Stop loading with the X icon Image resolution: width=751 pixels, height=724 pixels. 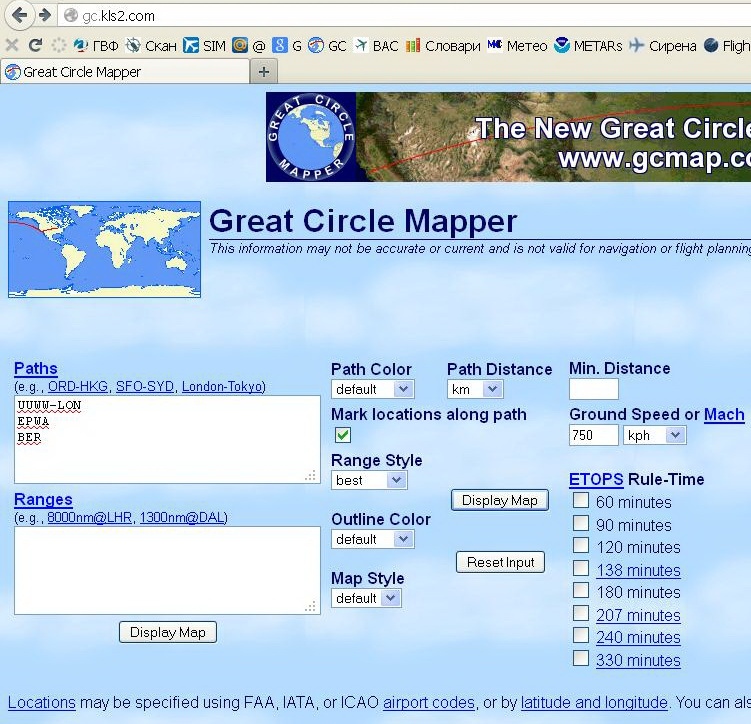click(12, 45)
